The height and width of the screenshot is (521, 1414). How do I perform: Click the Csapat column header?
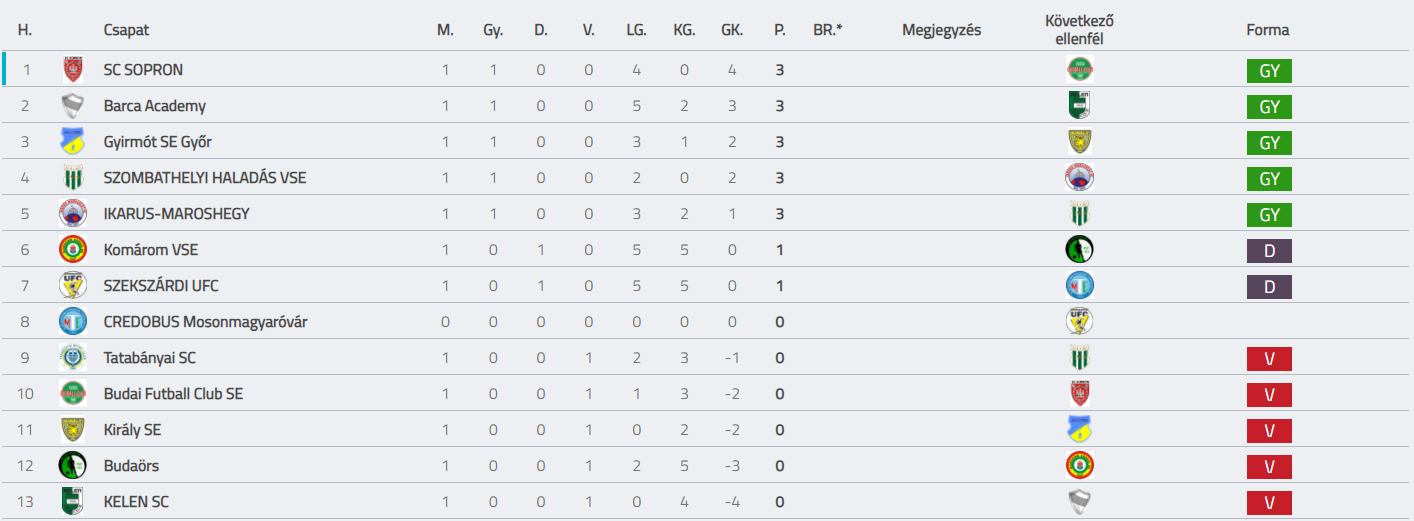pyautogui.click(x=126, y=30)
